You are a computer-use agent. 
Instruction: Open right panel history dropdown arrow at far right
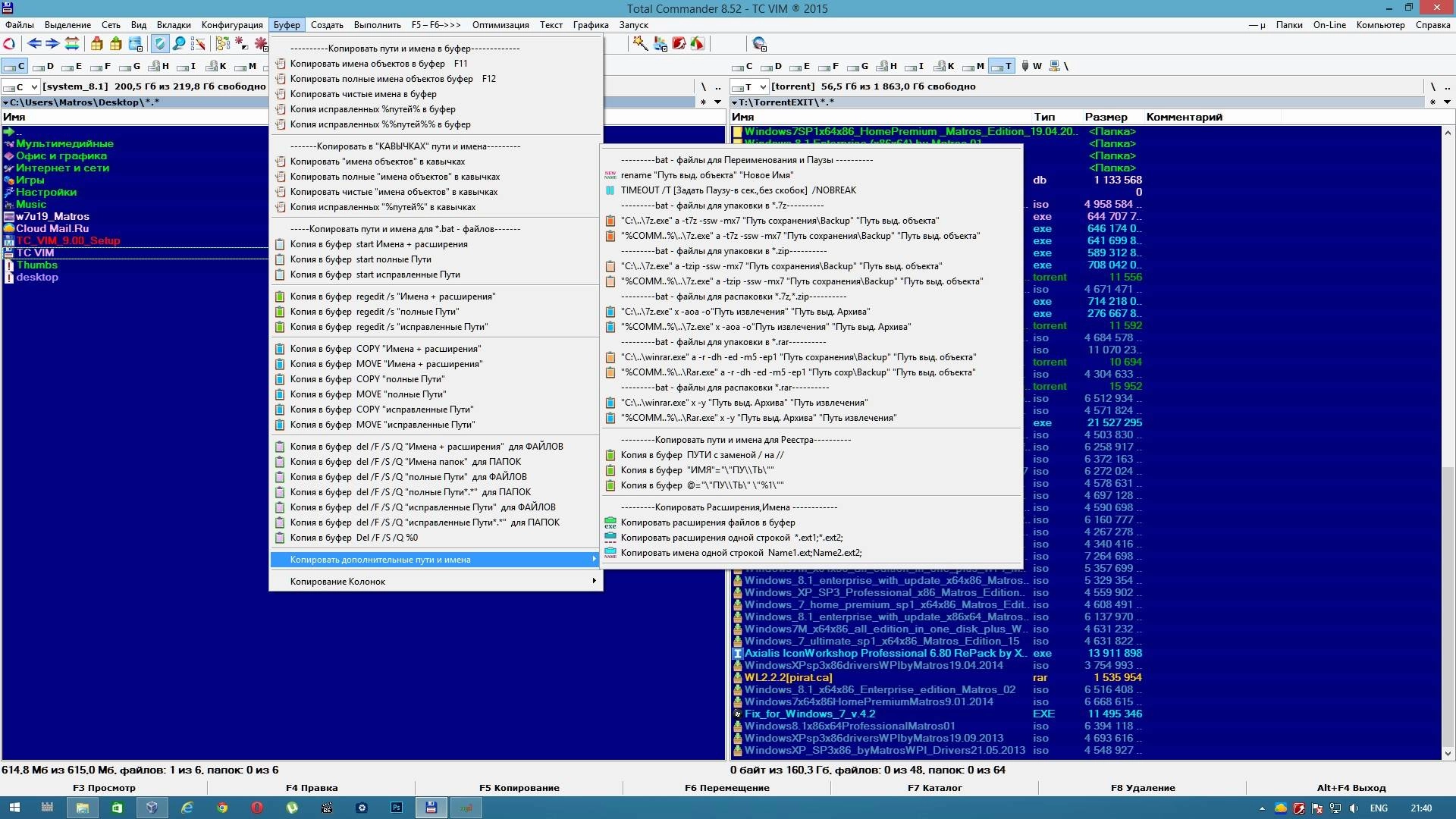pos(1447,102)
